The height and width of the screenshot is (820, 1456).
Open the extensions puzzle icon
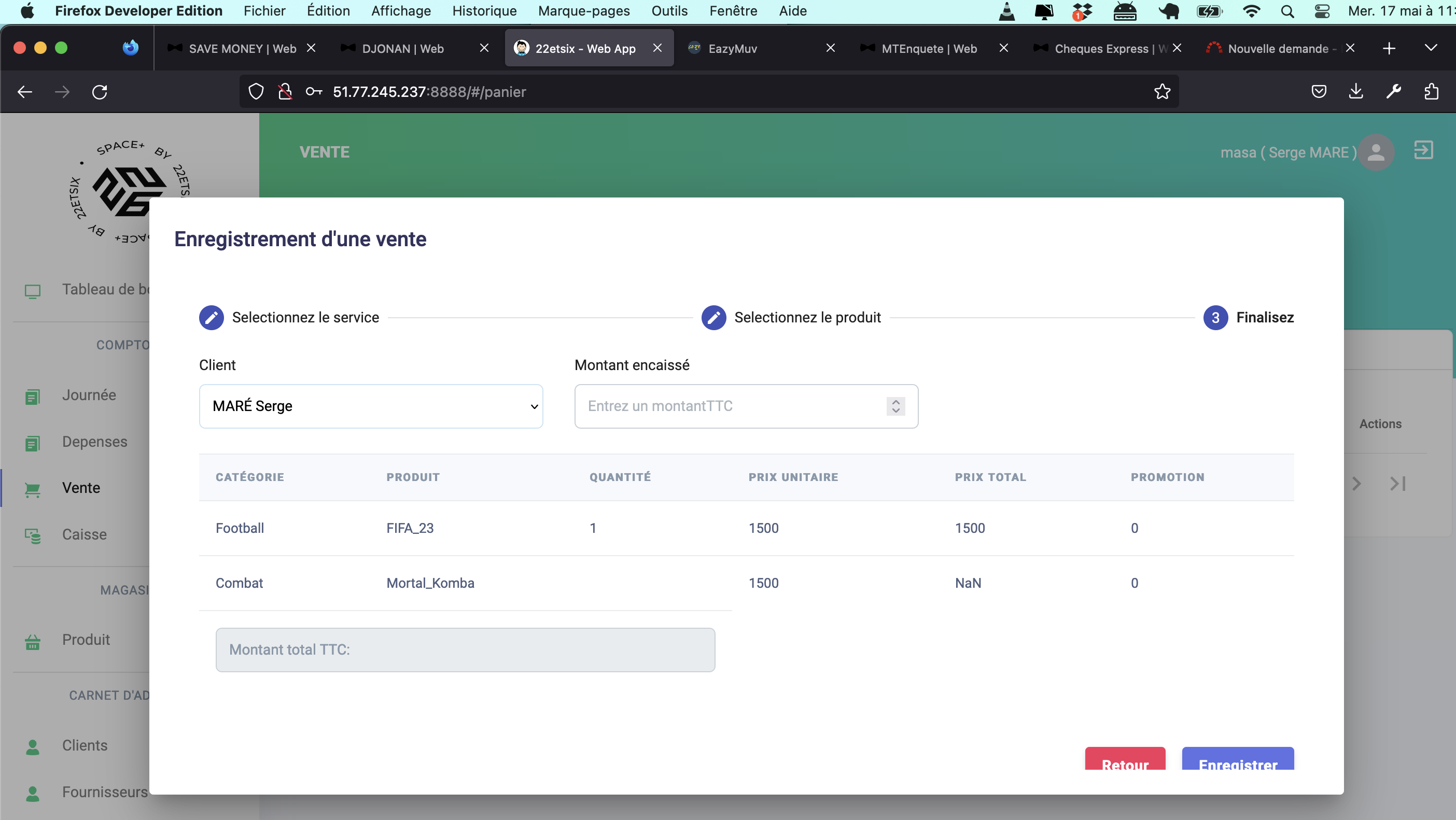1431,92
